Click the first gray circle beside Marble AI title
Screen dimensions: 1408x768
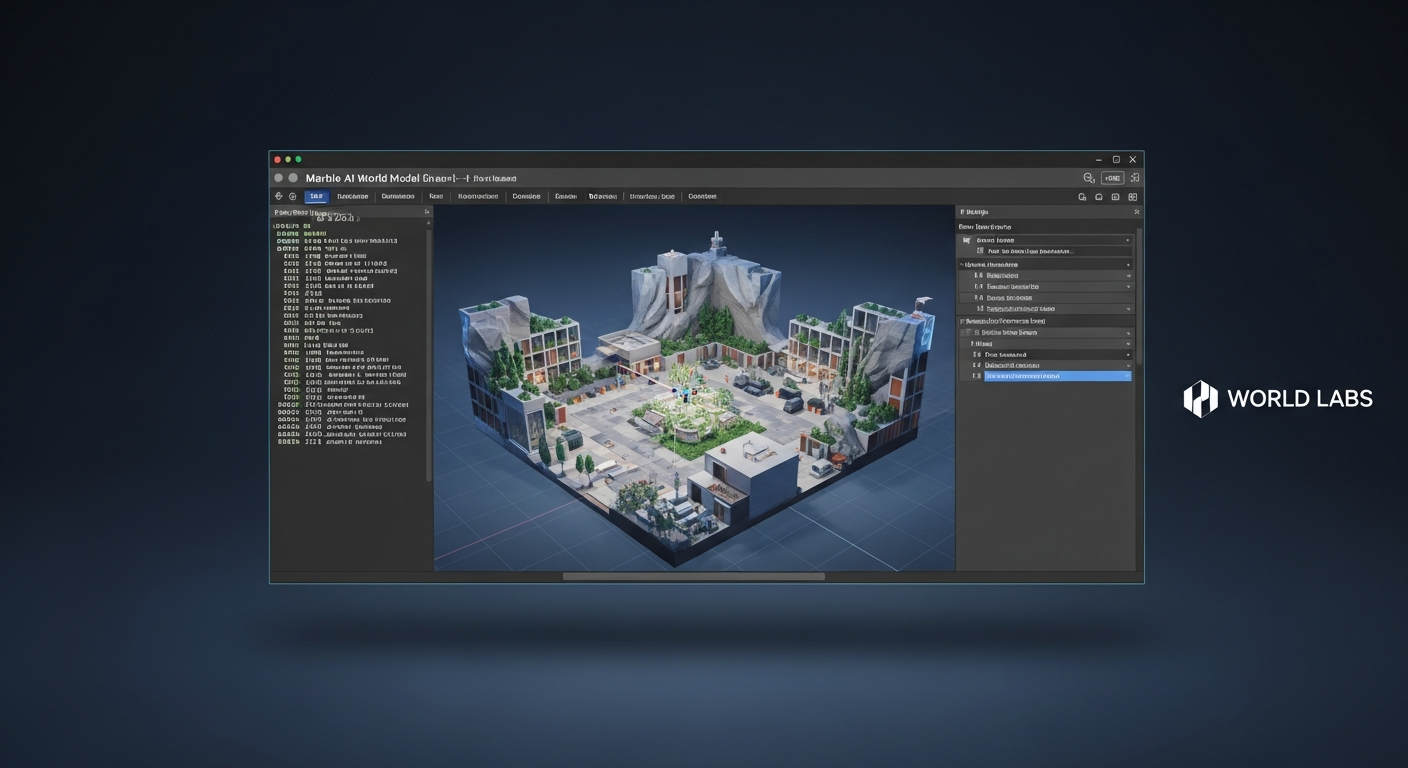coord(279,178)
